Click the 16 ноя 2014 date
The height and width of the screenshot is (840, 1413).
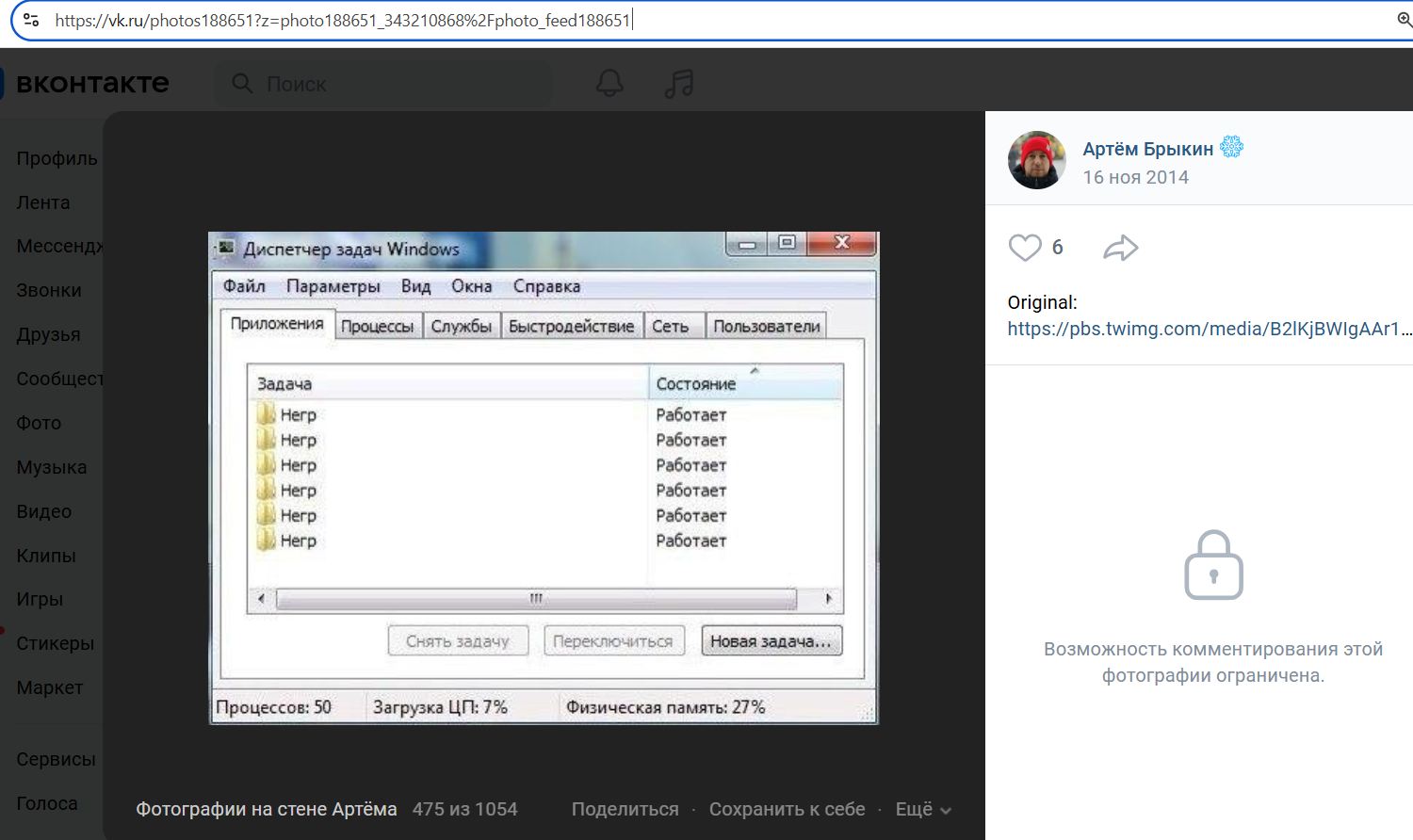(x=1135, y=177)
